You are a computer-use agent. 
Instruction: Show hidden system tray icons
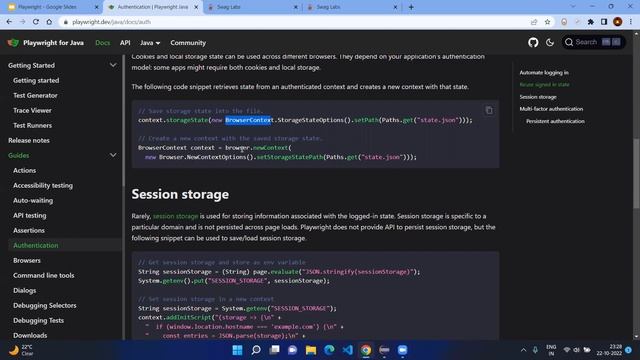tap(523, 350)
